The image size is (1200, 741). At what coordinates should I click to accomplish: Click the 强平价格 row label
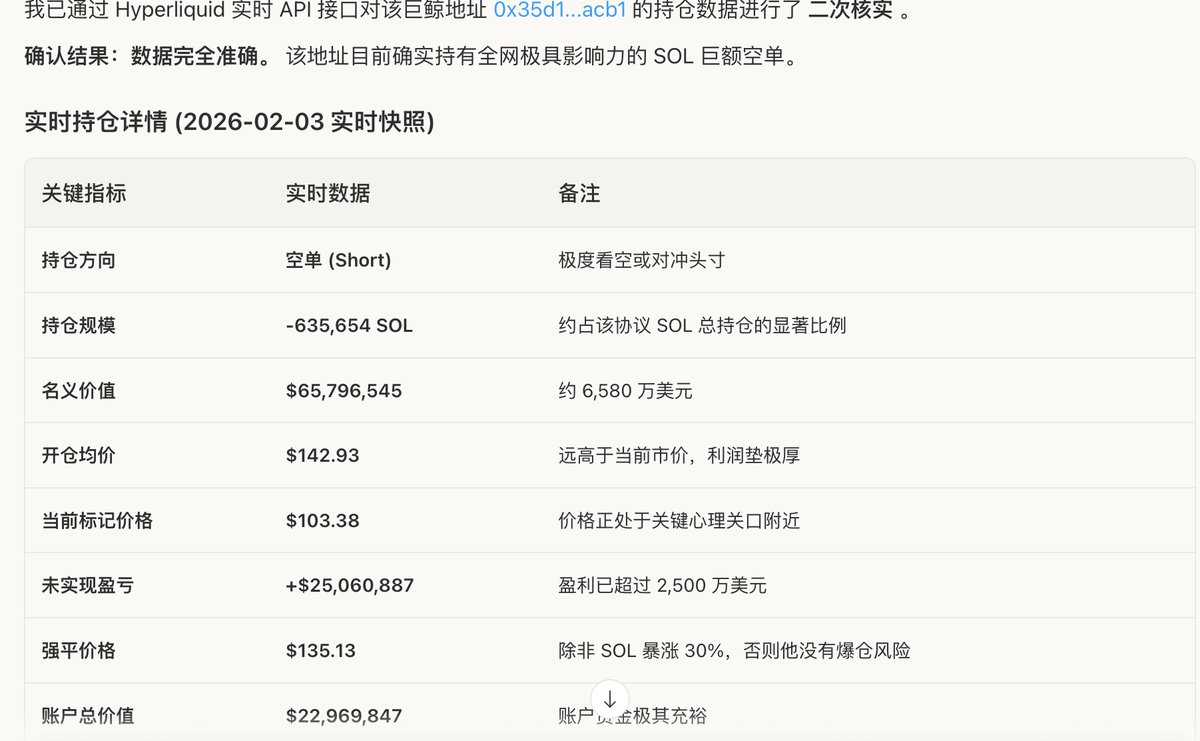[x=79, y=650]
